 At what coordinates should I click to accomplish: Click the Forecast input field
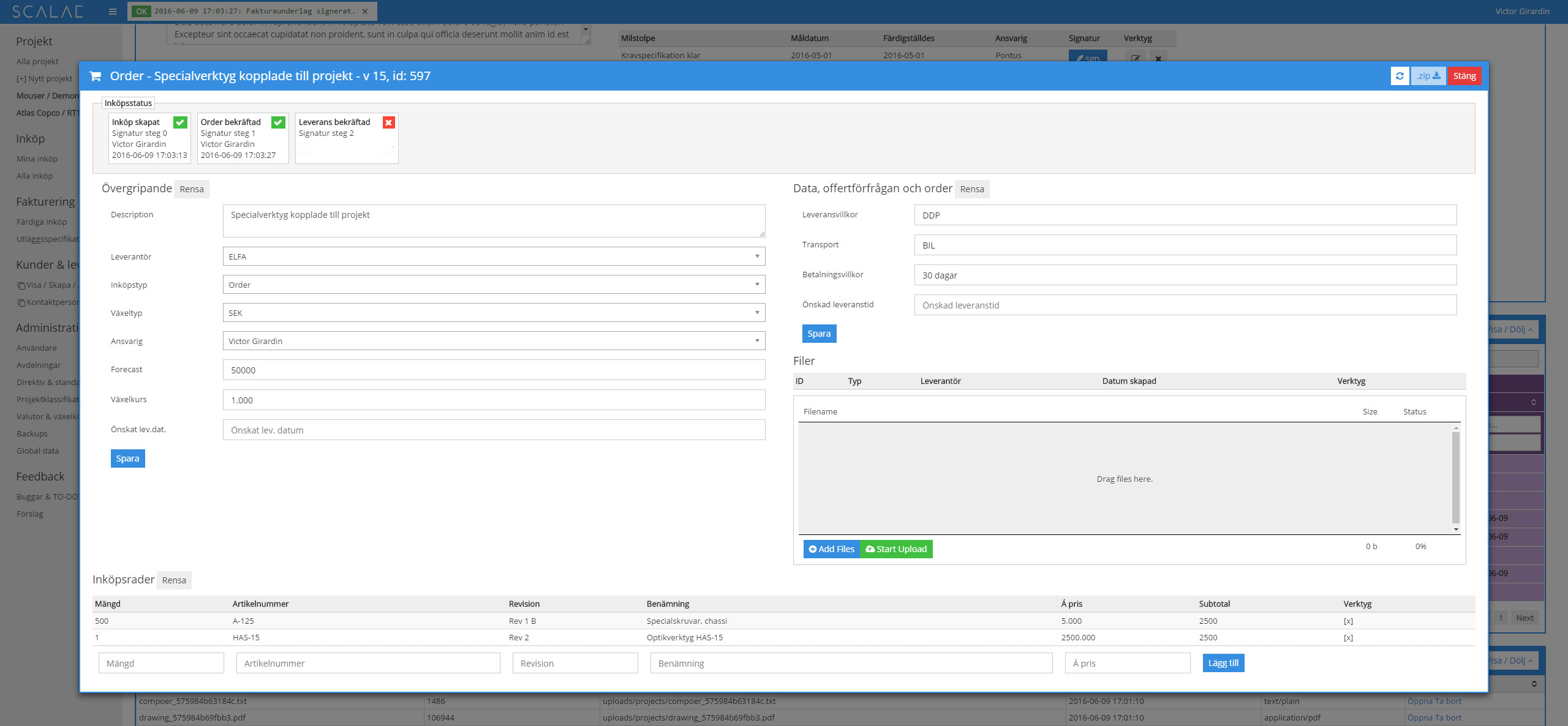coord(494,370)
